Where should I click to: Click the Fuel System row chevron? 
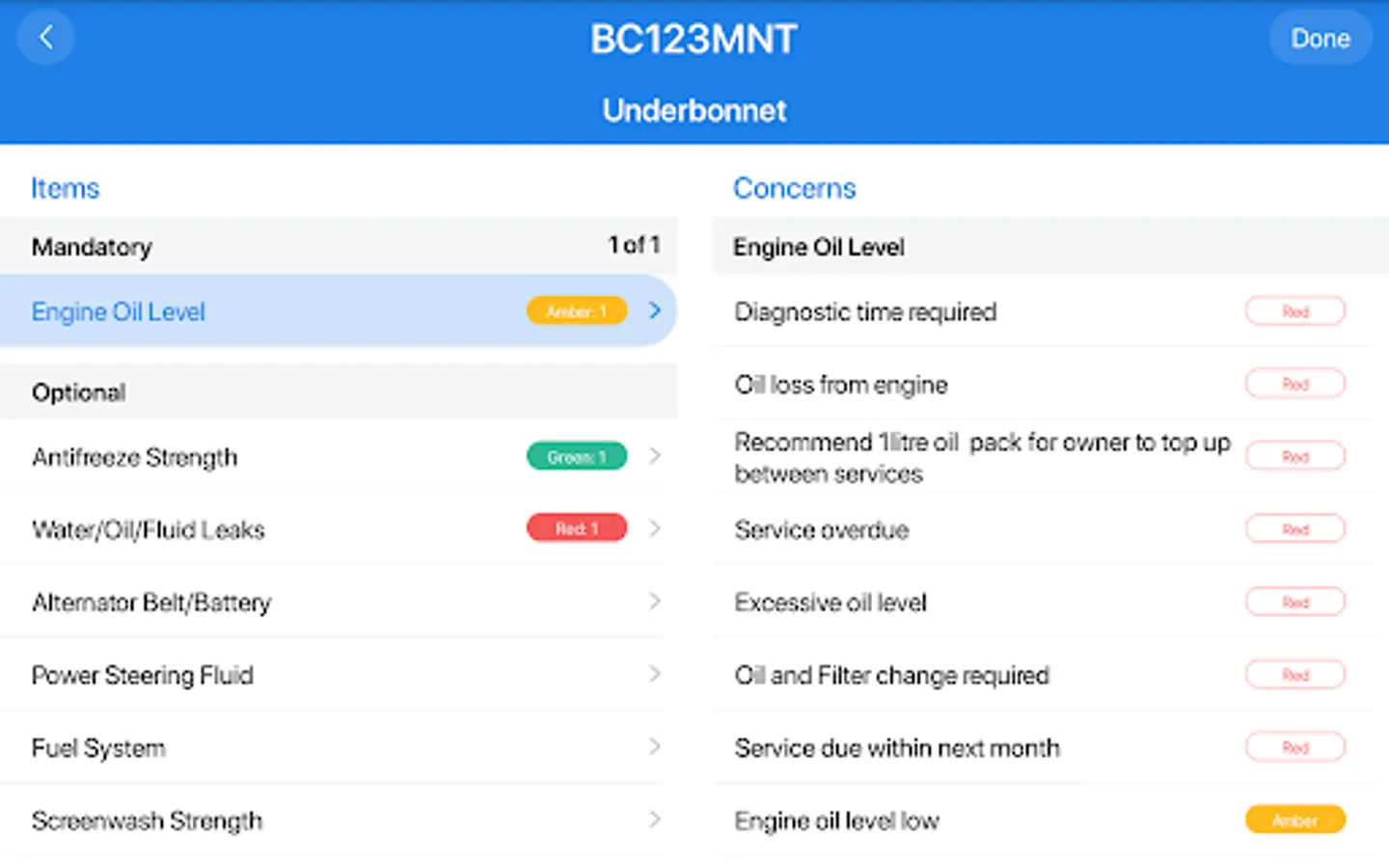(x=655, y=746)
